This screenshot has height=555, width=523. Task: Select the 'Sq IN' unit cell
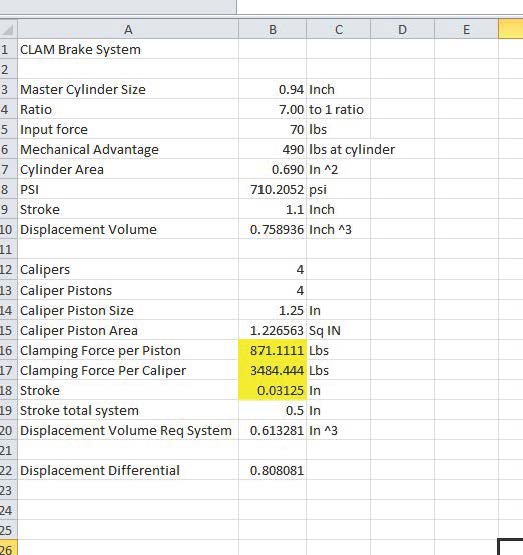[339, 330]
